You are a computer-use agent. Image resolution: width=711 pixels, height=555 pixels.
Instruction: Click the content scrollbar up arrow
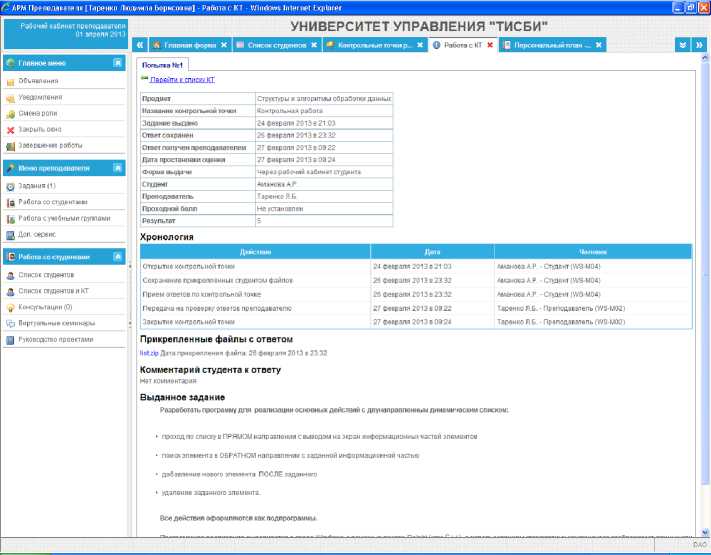(705, 58)
